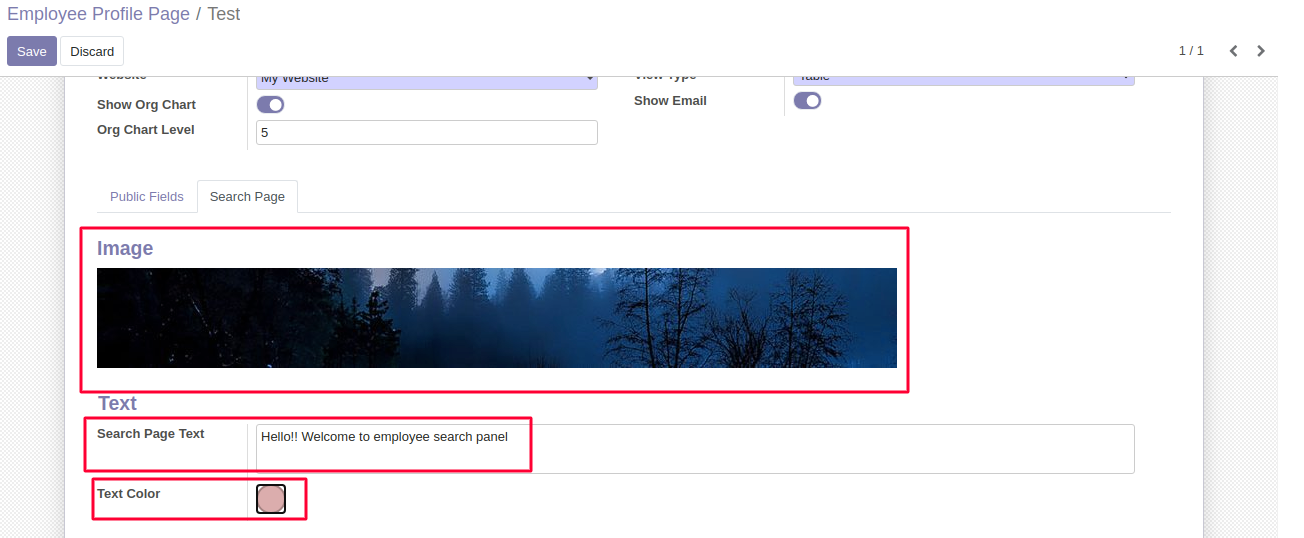Click the 1 / 1 pager counter
1304x538 pixels.
point(1190,51)
